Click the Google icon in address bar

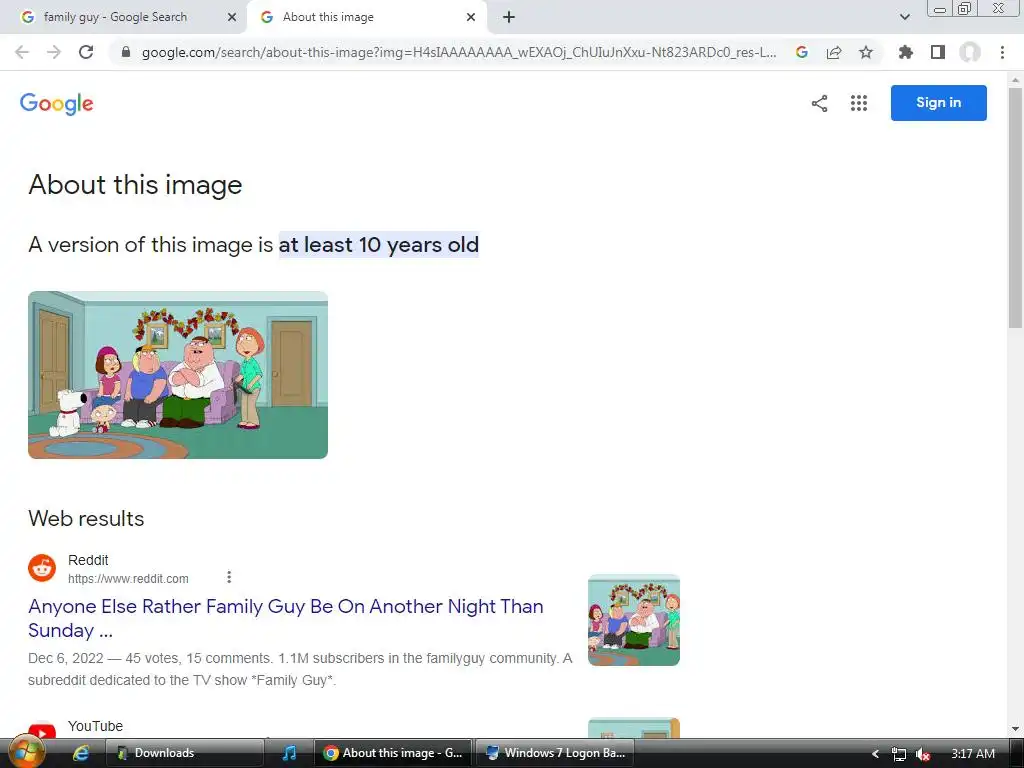coord(802,52)
